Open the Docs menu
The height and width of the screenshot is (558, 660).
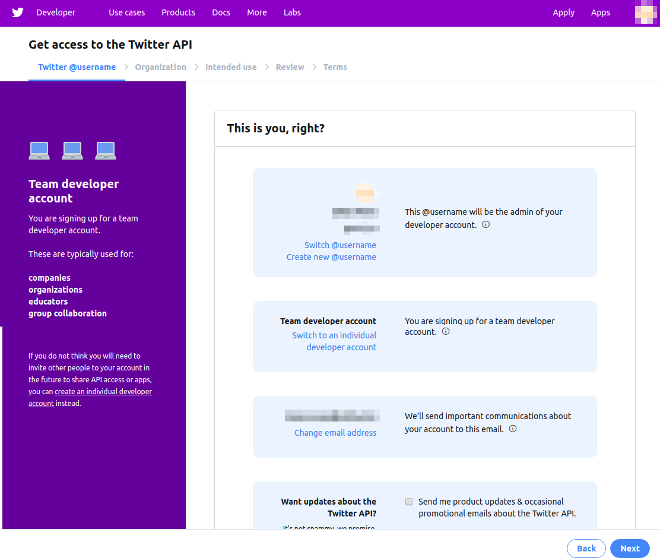pos(221,13)
